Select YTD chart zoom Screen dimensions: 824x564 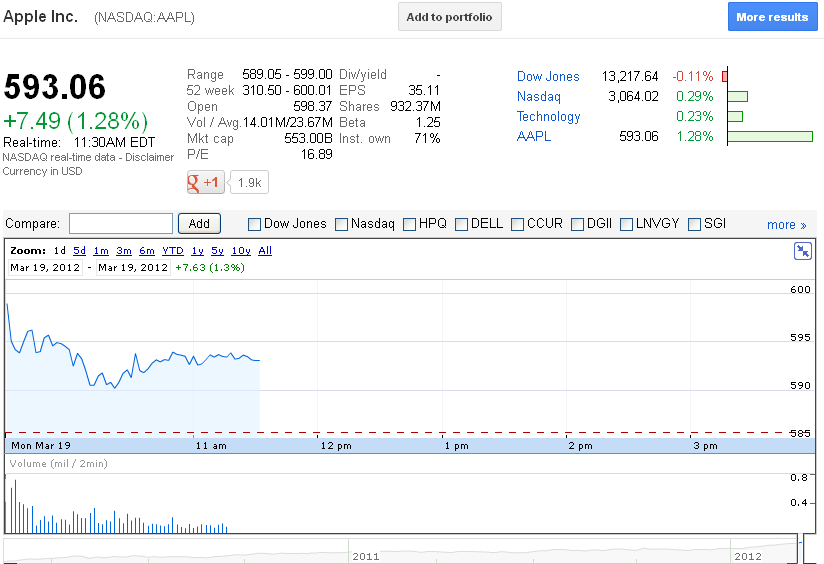click(173, 251)
